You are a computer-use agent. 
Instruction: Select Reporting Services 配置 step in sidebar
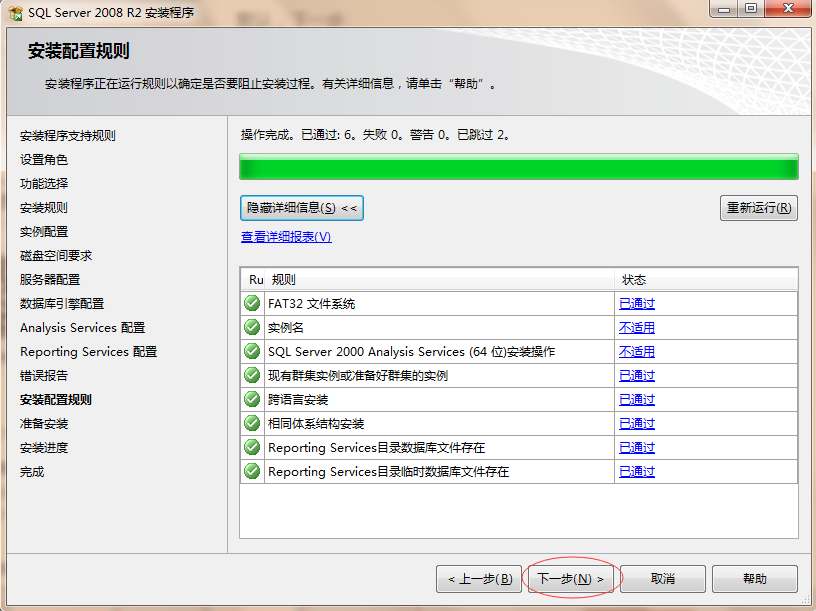(88, 352)
